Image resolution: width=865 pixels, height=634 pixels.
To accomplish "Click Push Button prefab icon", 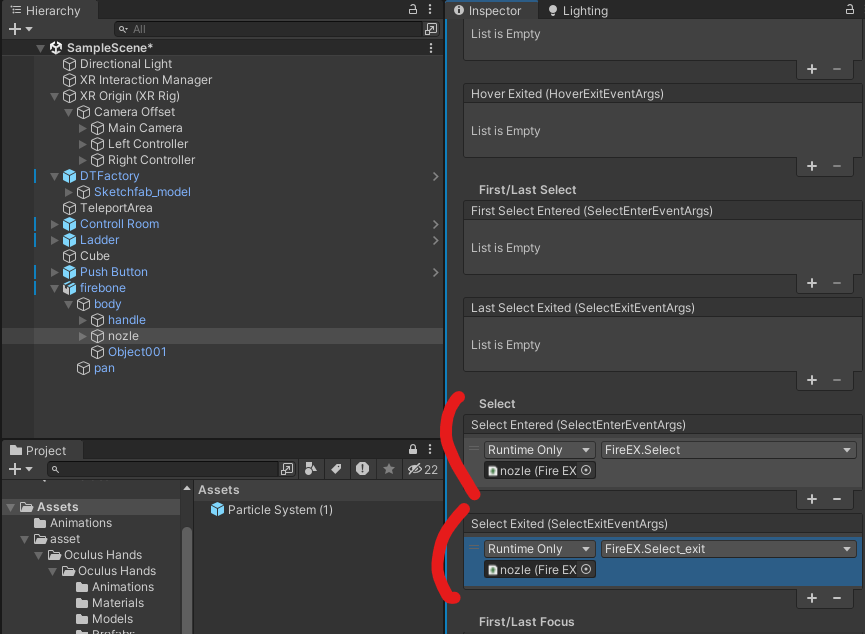I will point(70,272).
